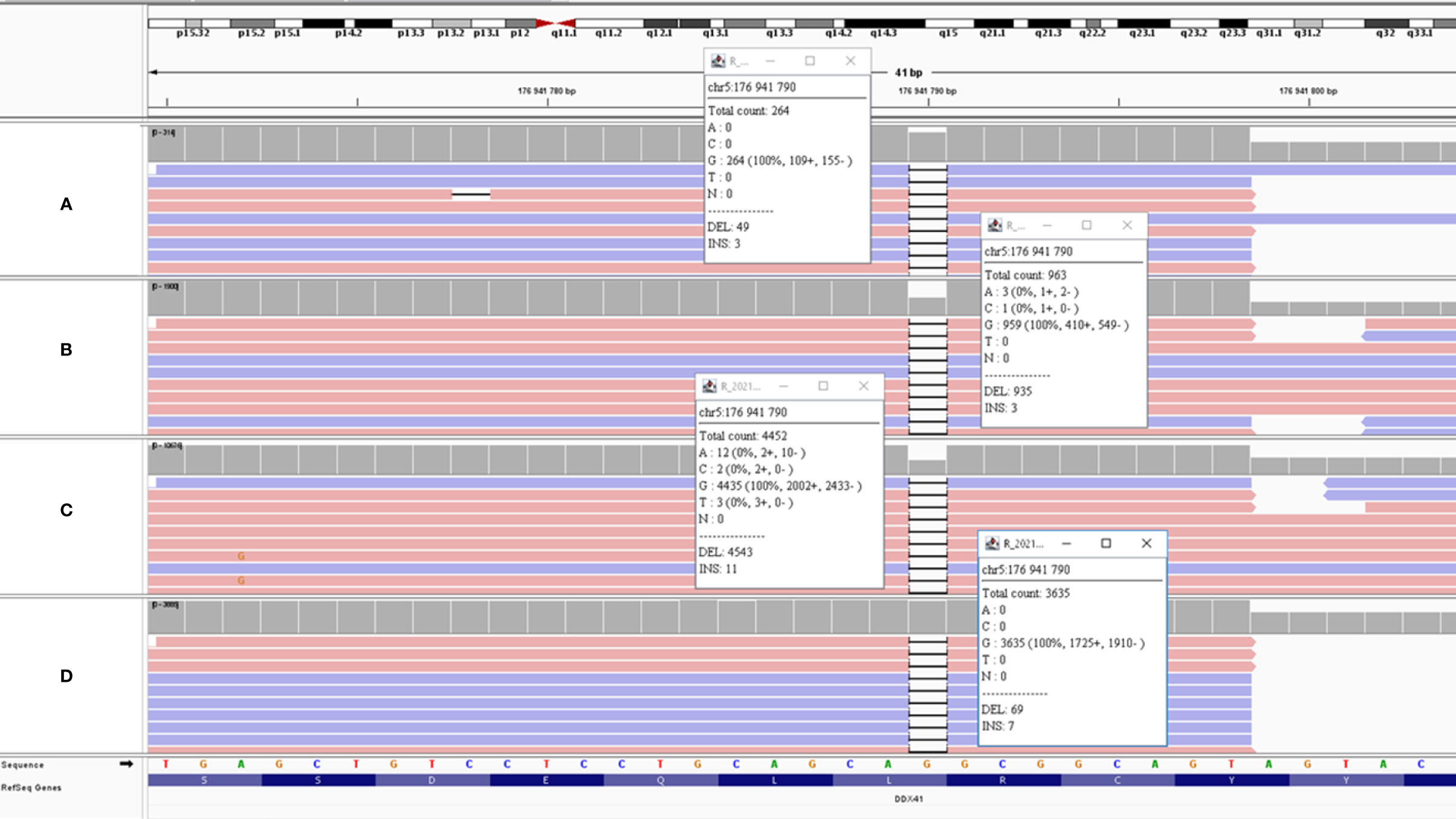The height and width of the screenshot is (819, 1456).
Task: Maximize the popup showing Total count: 264
Action: 810,61
